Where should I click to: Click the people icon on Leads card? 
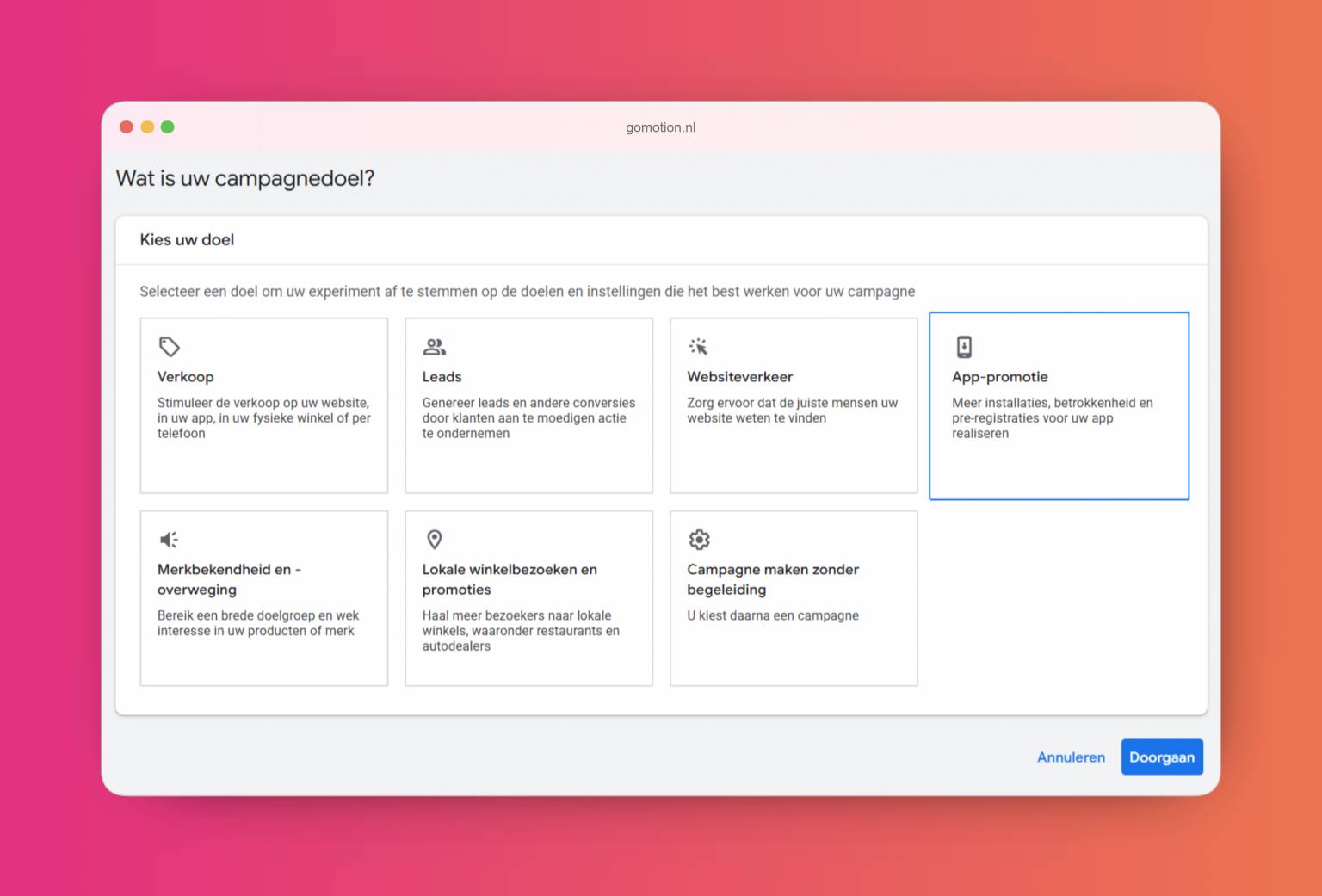[x=435, y=347]
